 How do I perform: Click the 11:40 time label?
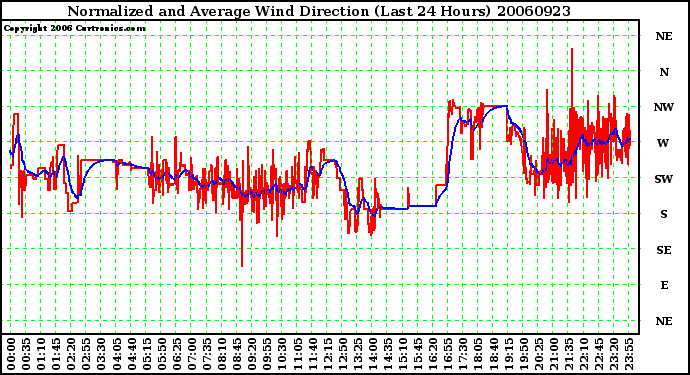312,354
